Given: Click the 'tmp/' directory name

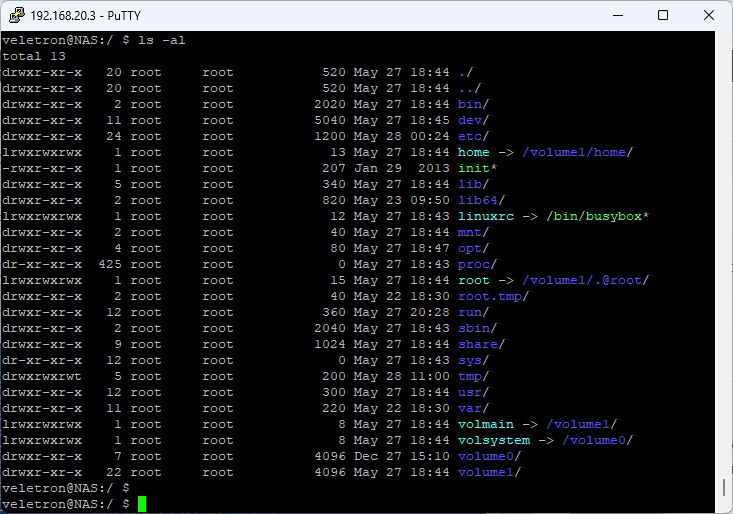Looking at the screenshot, I should (473, 376).
